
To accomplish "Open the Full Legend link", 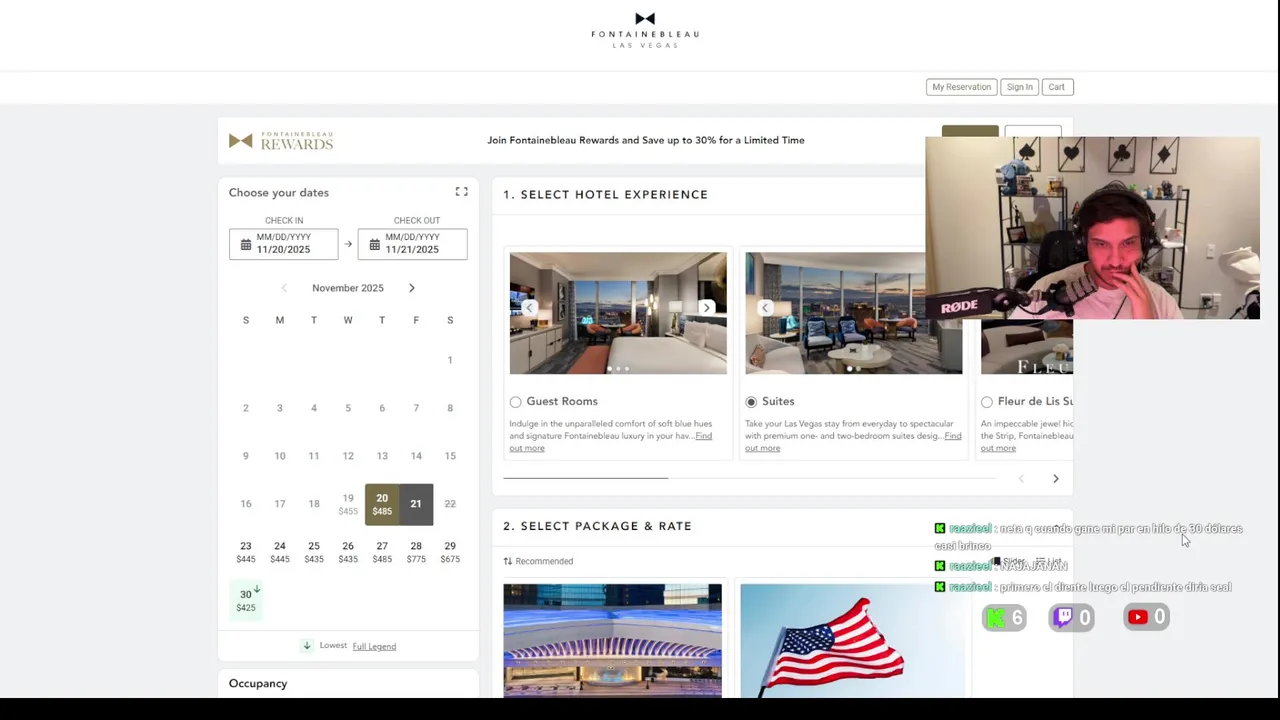I will pyautogui.click(x=374, y=646).
